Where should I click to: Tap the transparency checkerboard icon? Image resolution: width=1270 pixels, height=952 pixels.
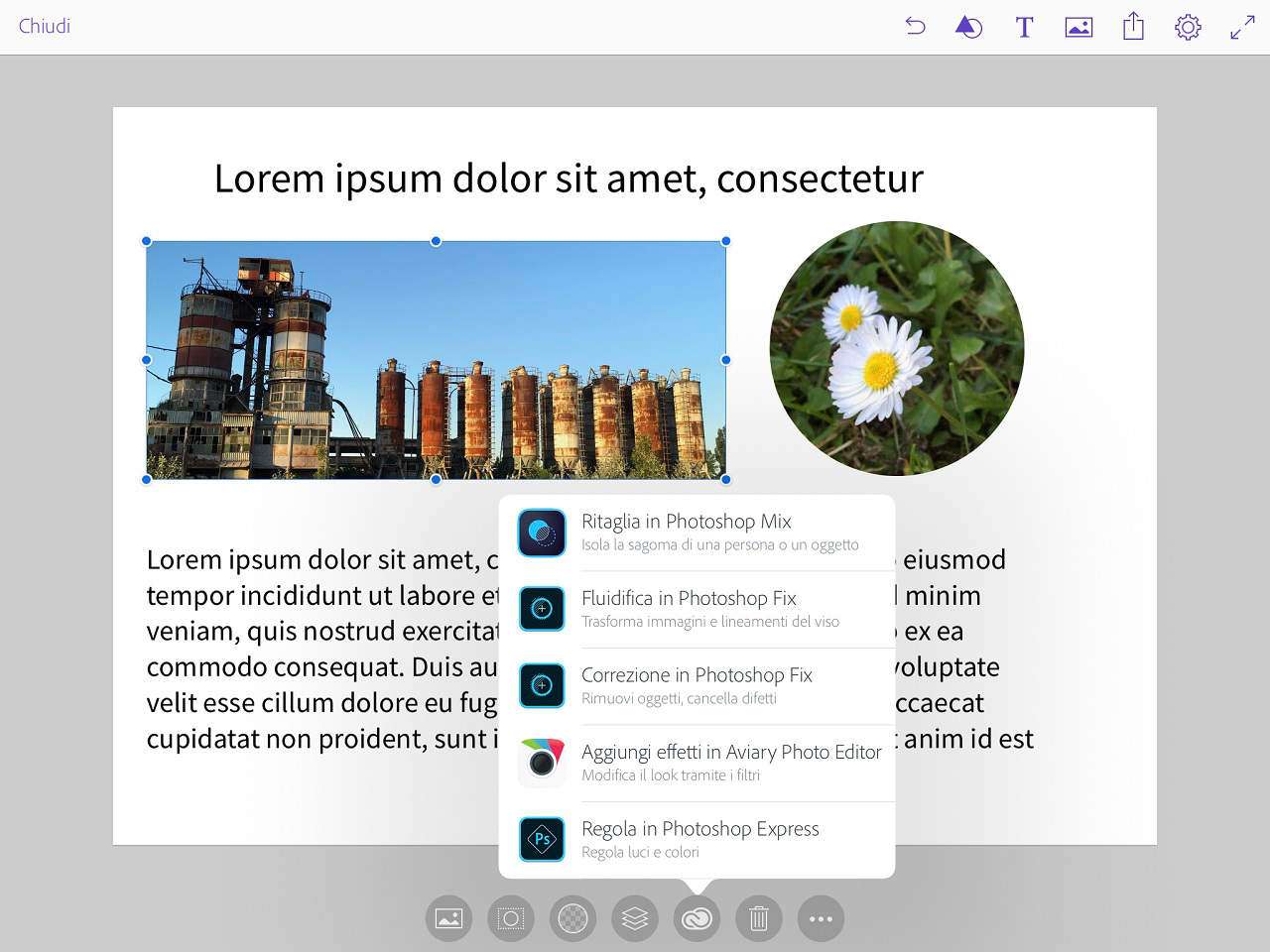tap(572, 918)
